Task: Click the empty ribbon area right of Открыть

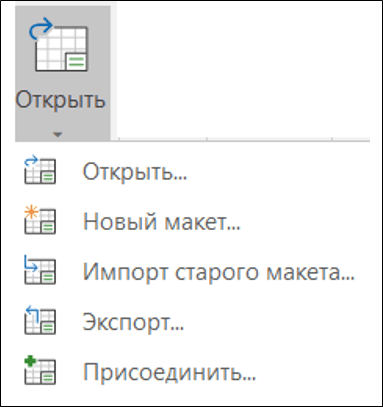Action: [x=243, y=70]
